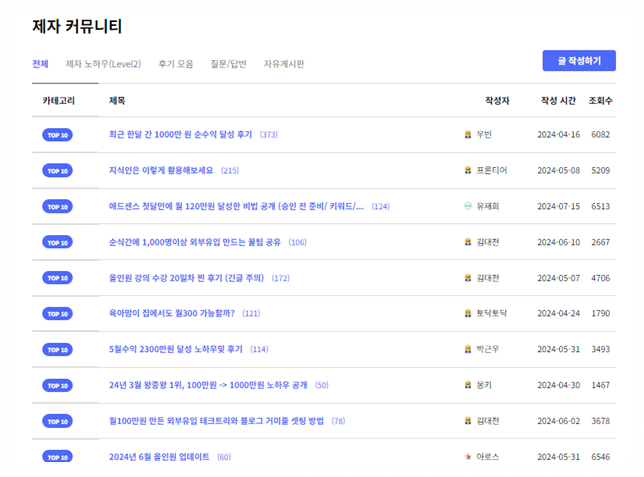Screen dimensions: 644x477
Task: Click author name 토닥토닥
Action: 492,313
